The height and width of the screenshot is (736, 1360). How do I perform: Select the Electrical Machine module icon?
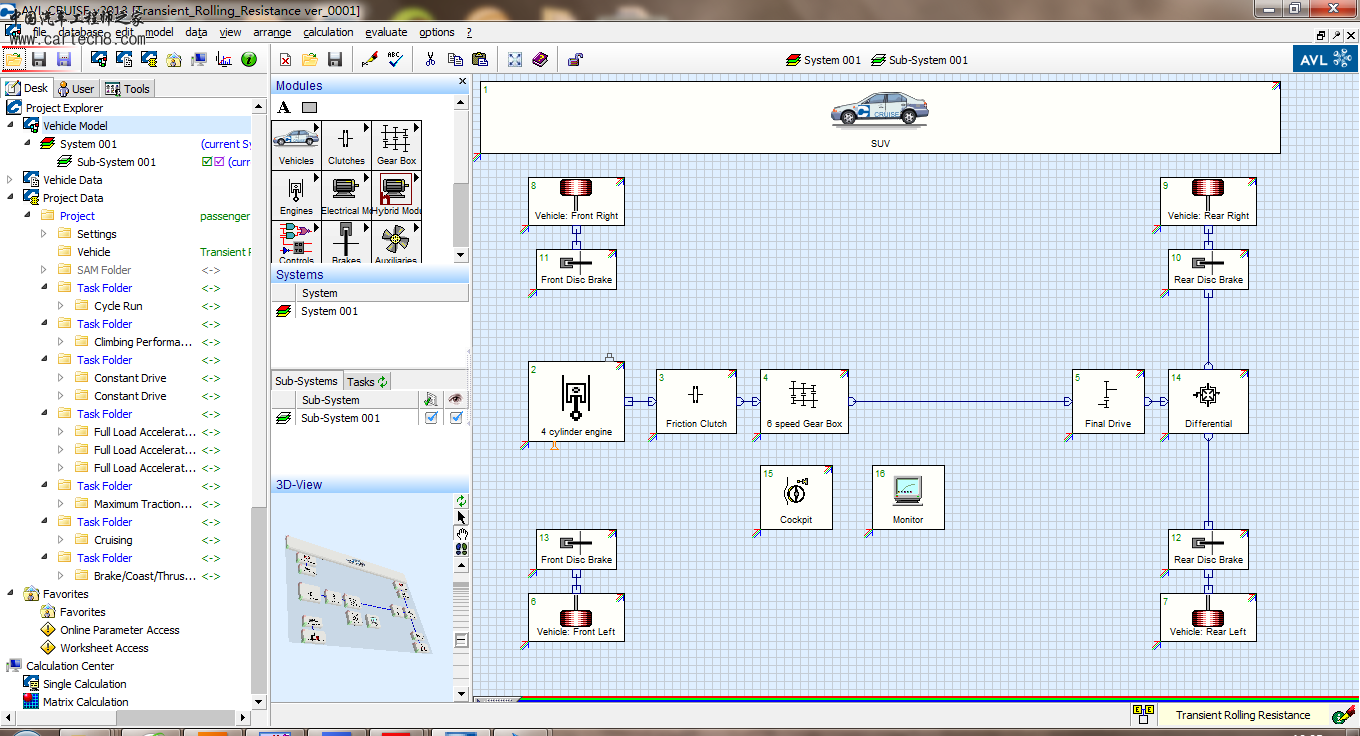tap(346, 195)
